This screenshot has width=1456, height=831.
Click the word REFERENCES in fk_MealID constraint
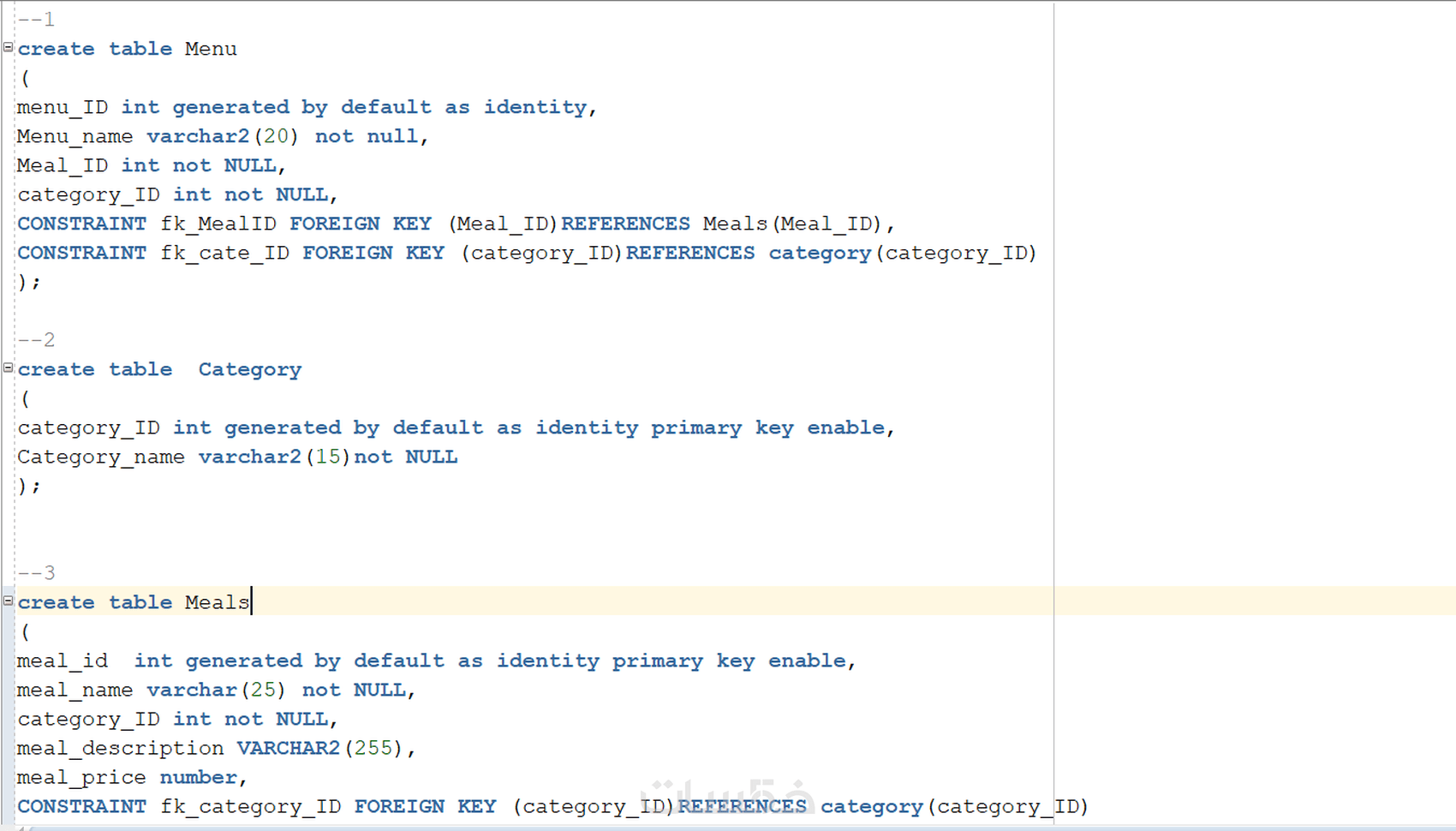[625, 223]
